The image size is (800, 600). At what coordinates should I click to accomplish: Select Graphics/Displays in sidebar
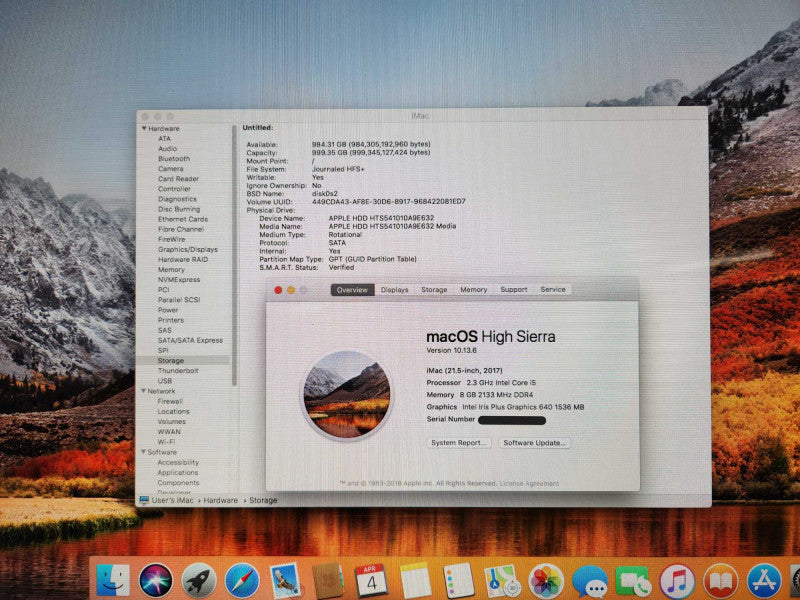click(187, 249)
